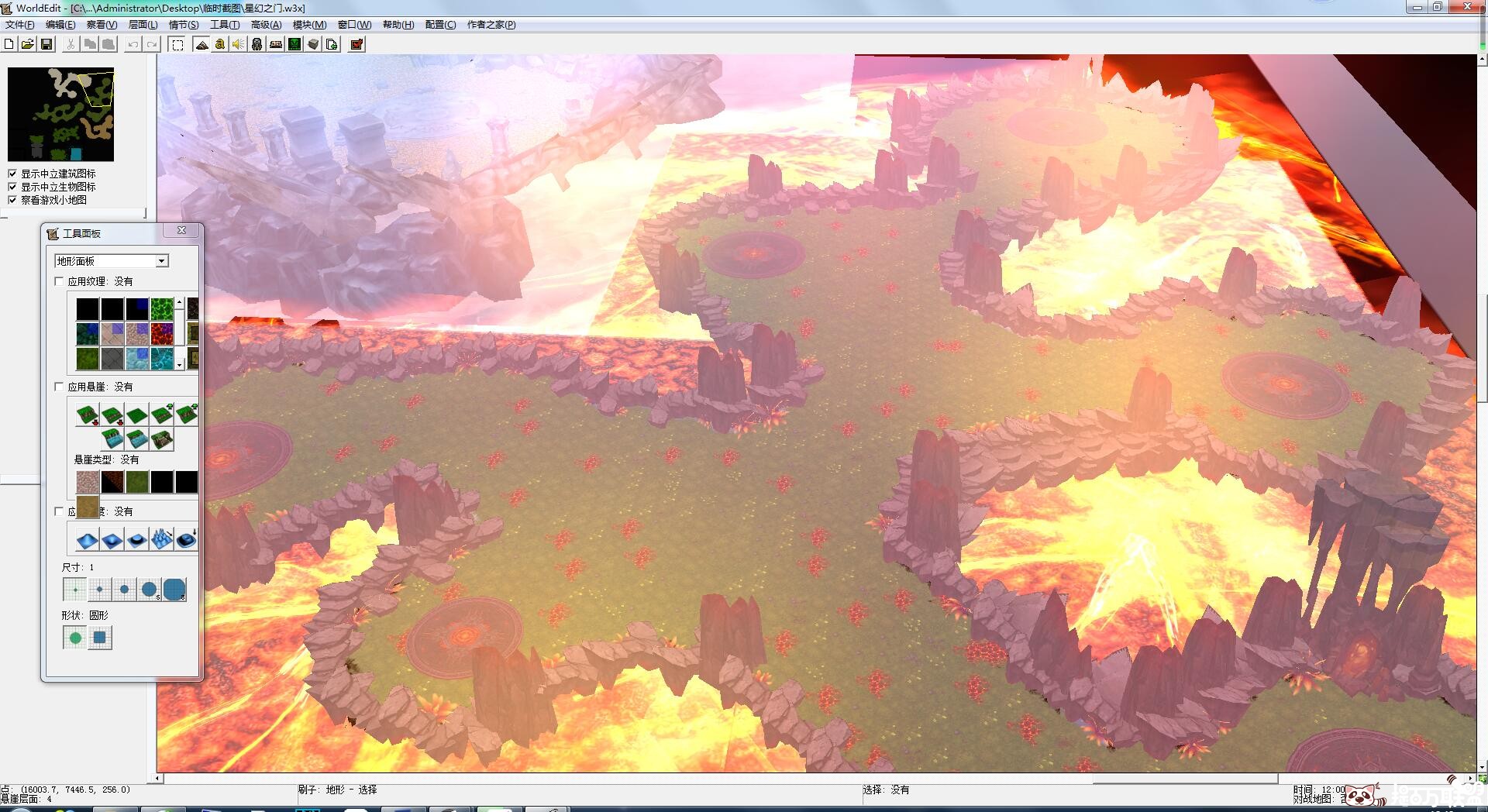
Task: Activate the selection brush rectangle icon
Action: pos(177,44)
